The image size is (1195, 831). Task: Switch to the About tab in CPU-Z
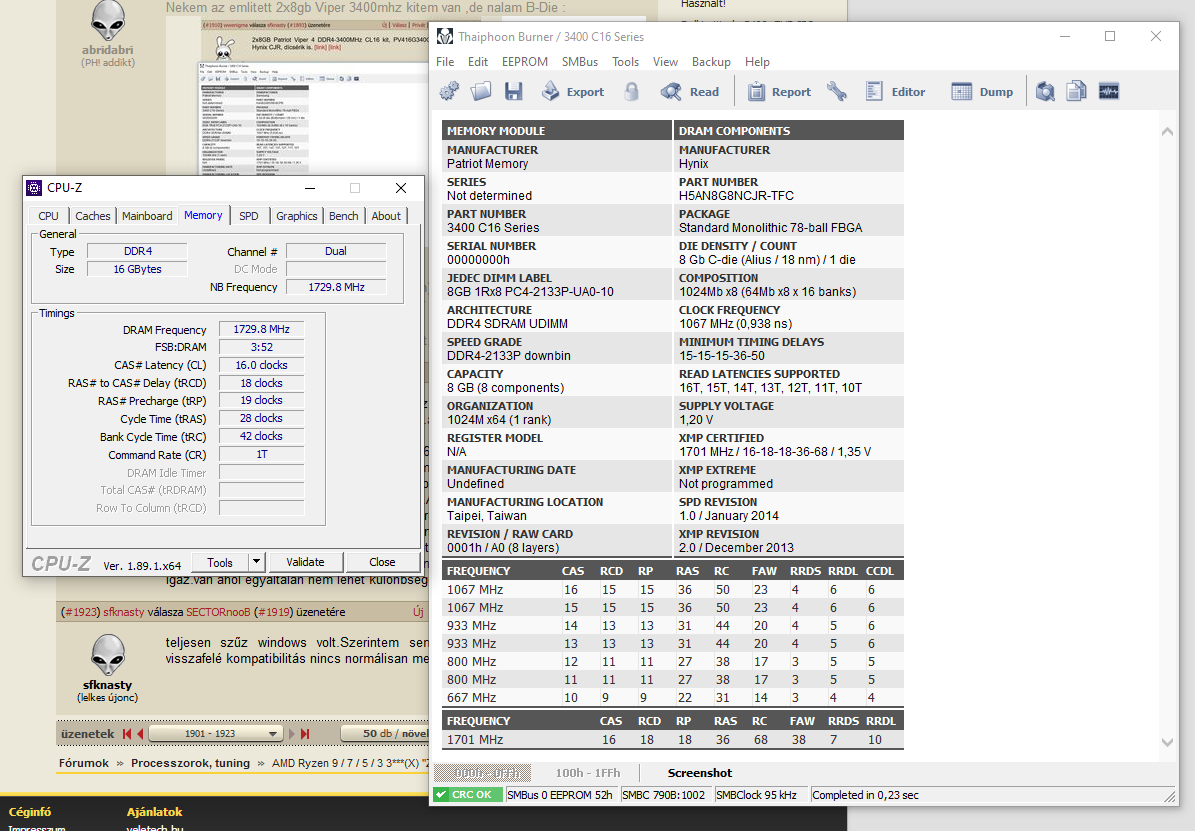pyautogui.click(x=386, y=216)
